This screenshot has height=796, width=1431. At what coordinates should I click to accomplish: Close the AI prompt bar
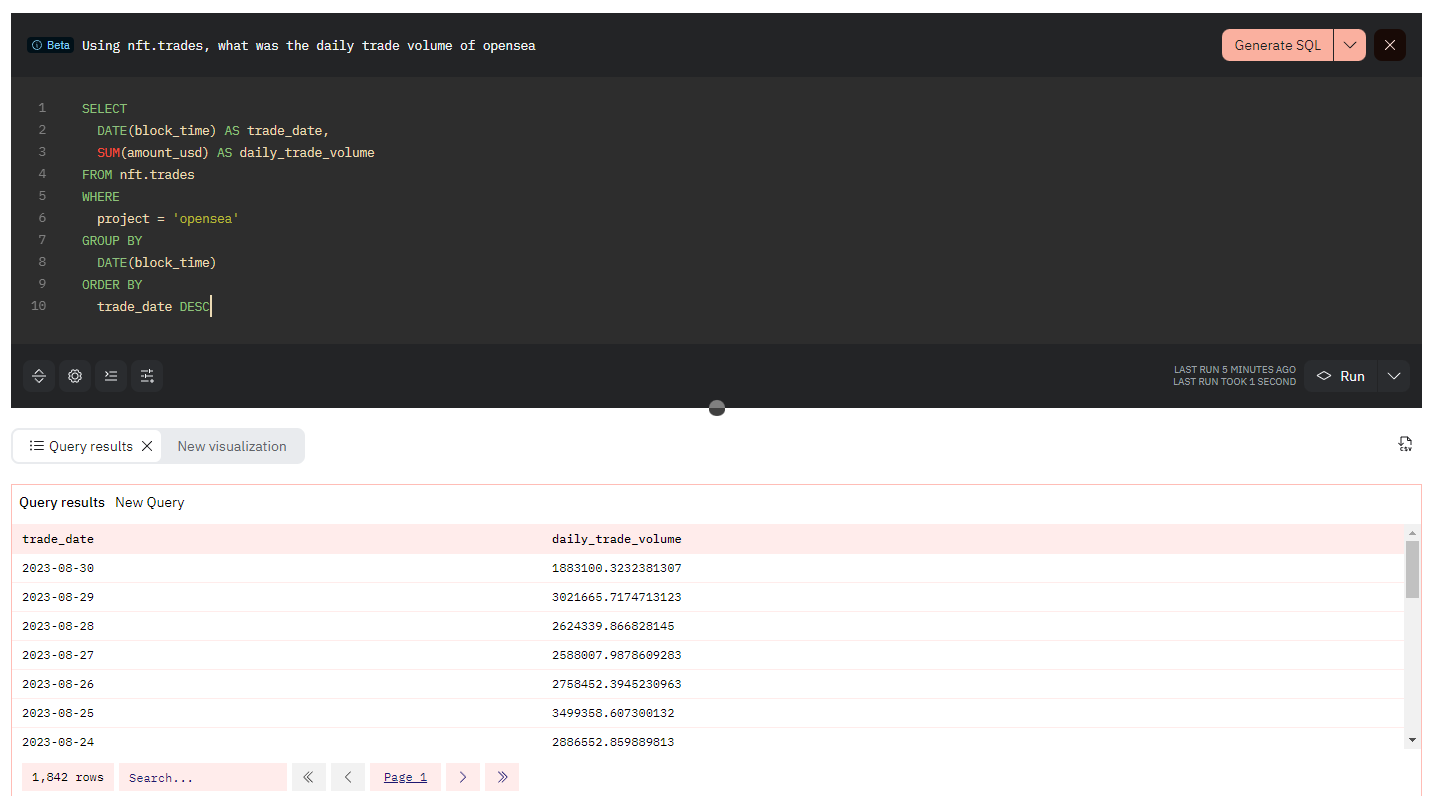pos(1390,45)
